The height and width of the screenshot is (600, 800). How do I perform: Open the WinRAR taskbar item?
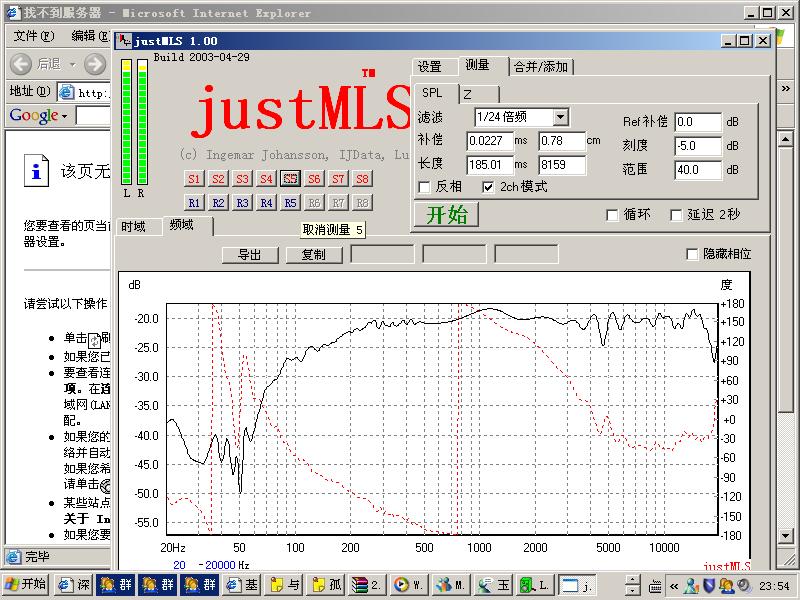(x=366, y=585)
